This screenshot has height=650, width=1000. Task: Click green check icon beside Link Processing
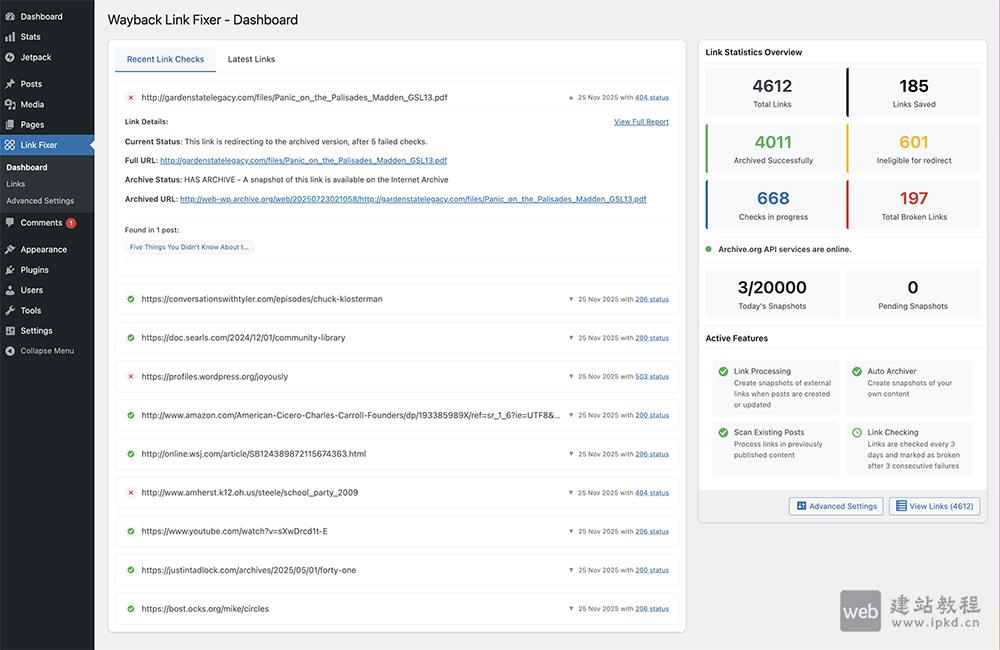pyautogui.click(x=723, y=372)
